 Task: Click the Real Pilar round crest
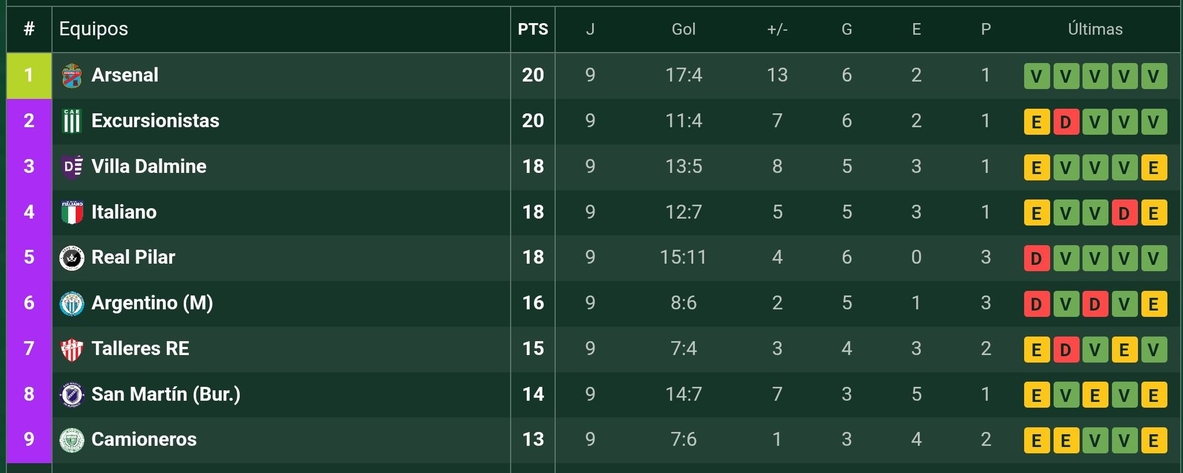[71, 258]
